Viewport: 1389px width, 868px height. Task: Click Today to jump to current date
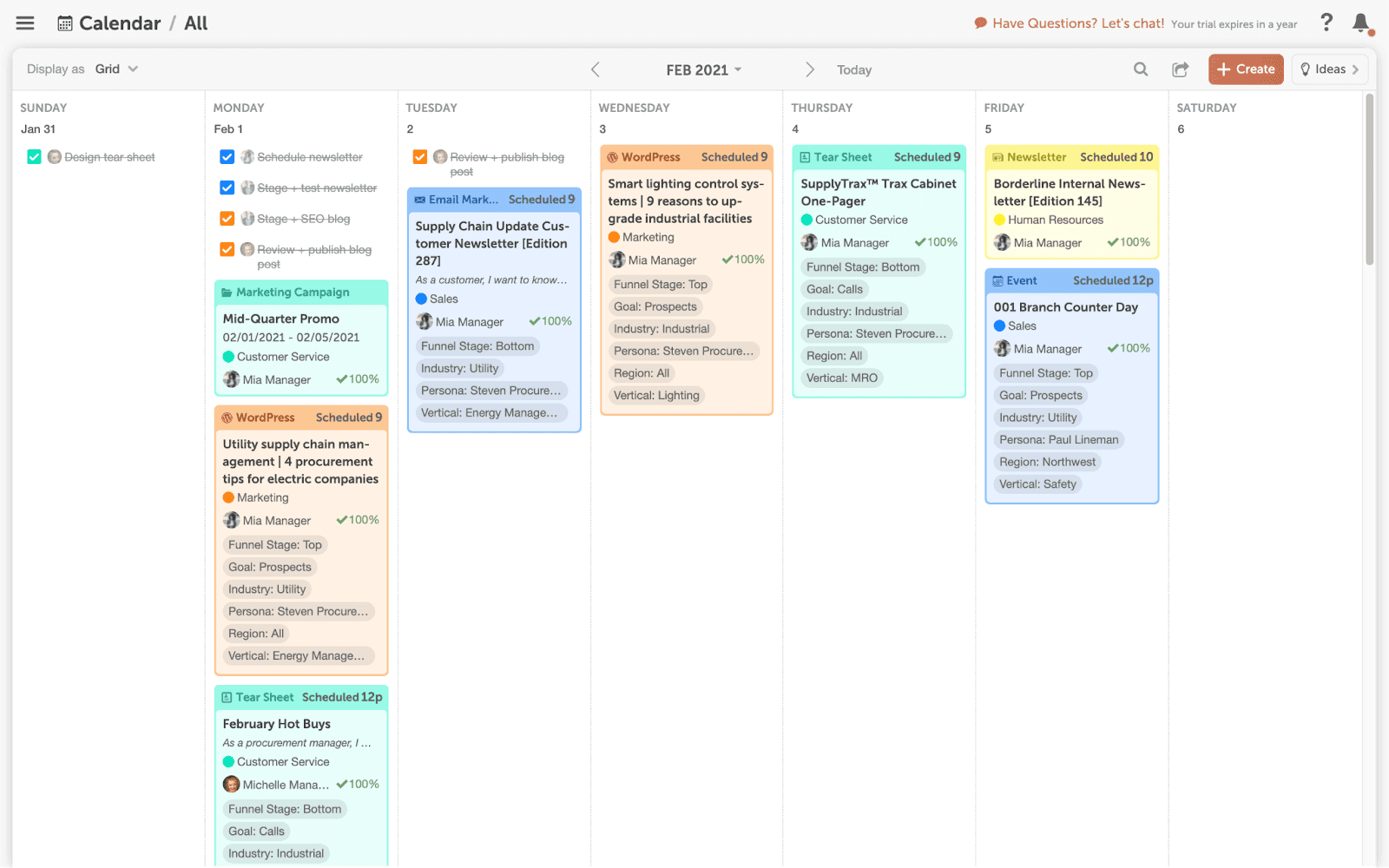pos(853,69)
